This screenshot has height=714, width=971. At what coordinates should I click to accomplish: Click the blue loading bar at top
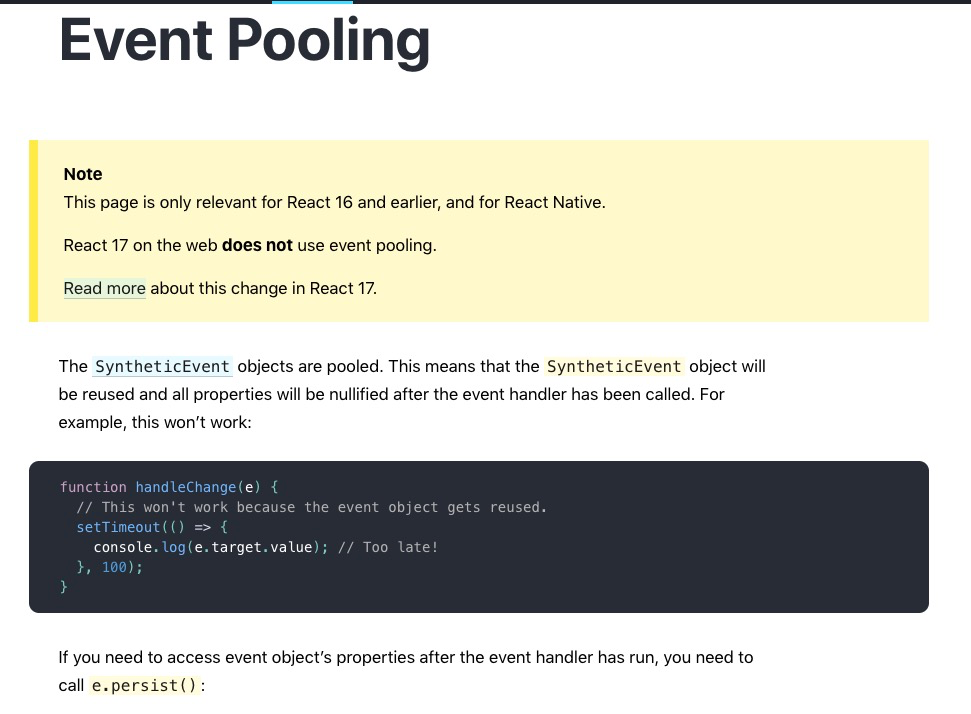(x=312, y=2)
